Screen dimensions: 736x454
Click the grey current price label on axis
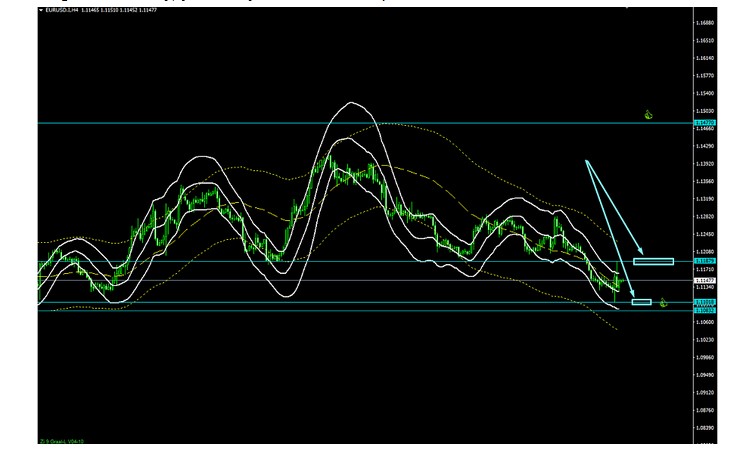coord(704,281)
